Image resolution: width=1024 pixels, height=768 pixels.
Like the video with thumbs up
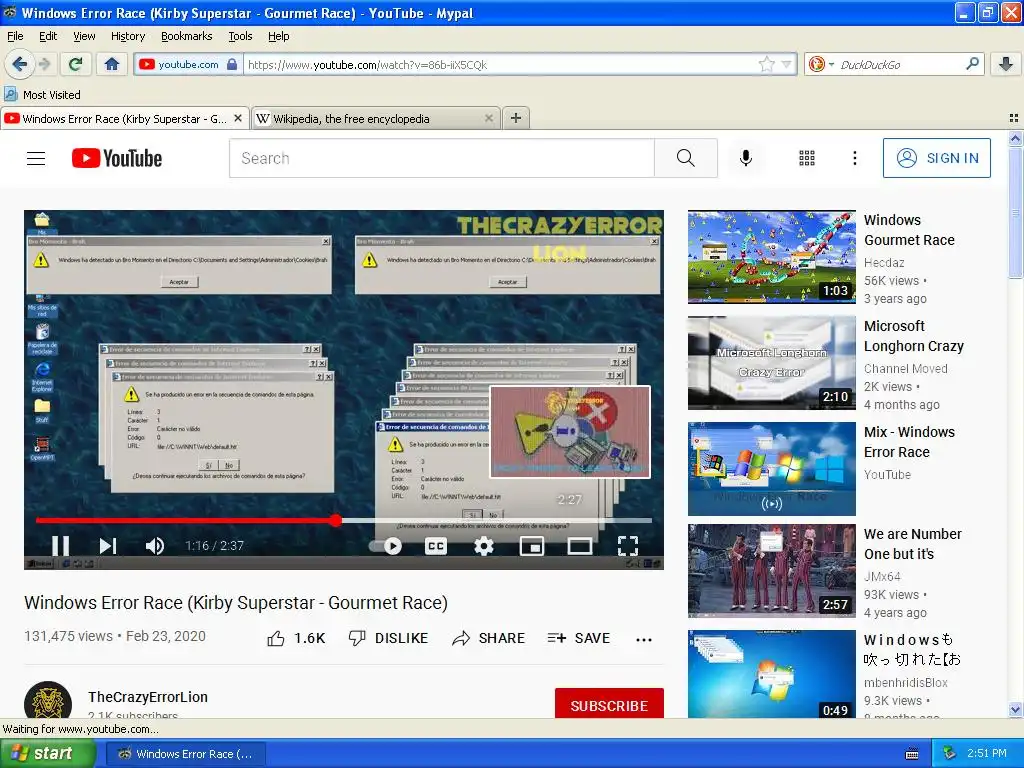(296, 638)
